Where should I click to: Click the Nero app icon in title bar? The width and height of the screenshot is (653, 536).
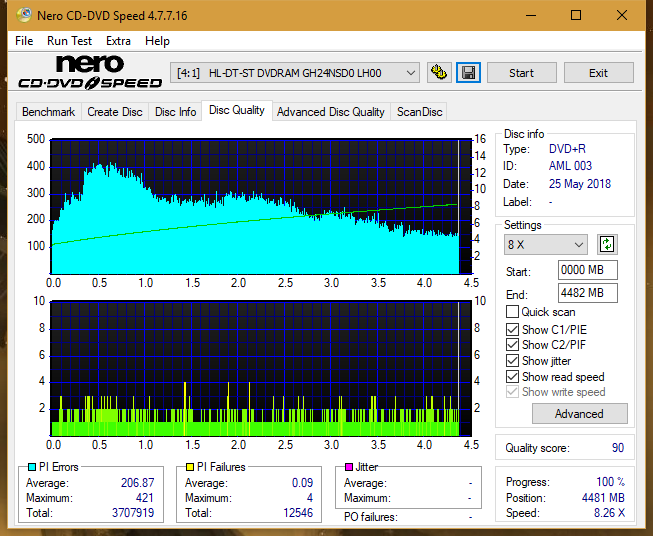(24, 15)
